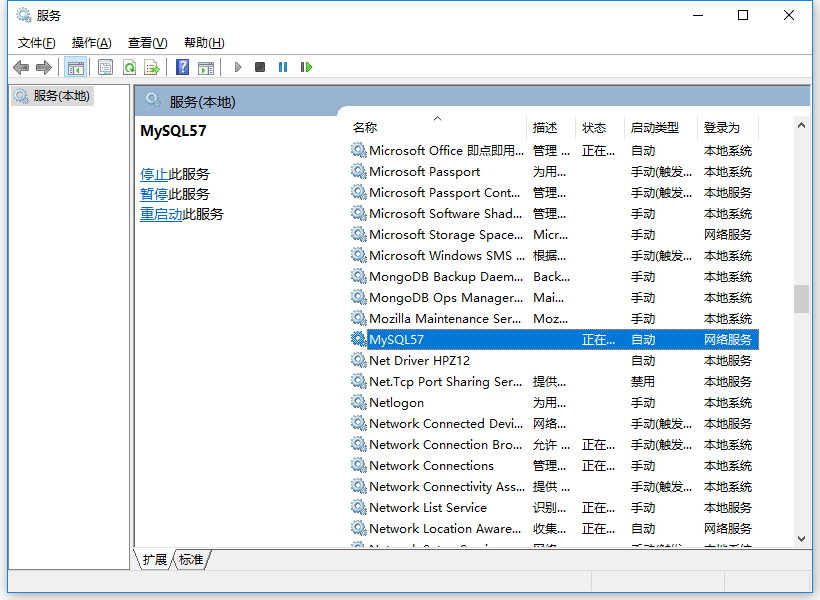Click the Start service play icon
The image size is (820, 600).
(238, 67)
